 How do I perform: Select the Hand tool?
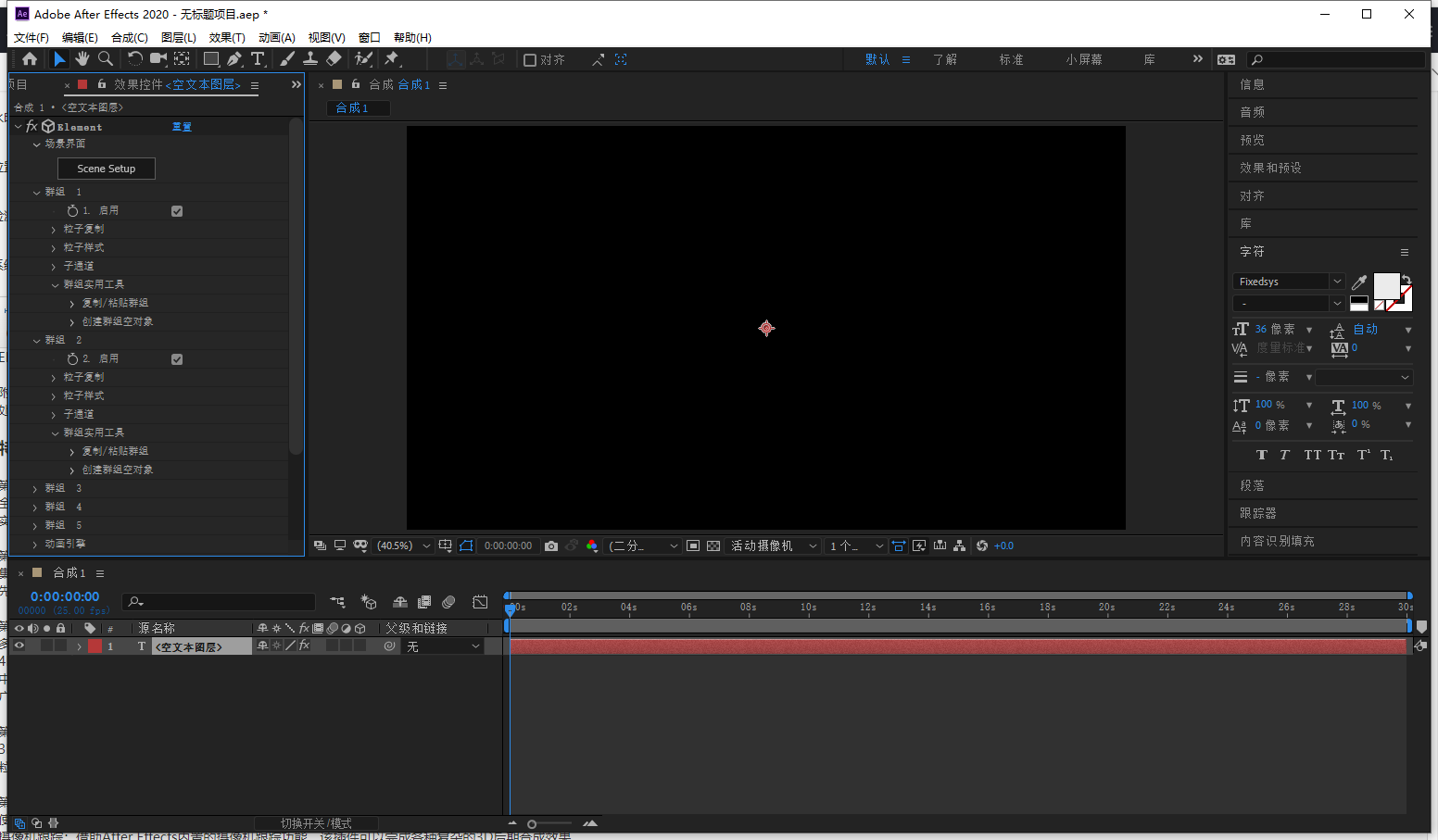click(x=82, y=59)
